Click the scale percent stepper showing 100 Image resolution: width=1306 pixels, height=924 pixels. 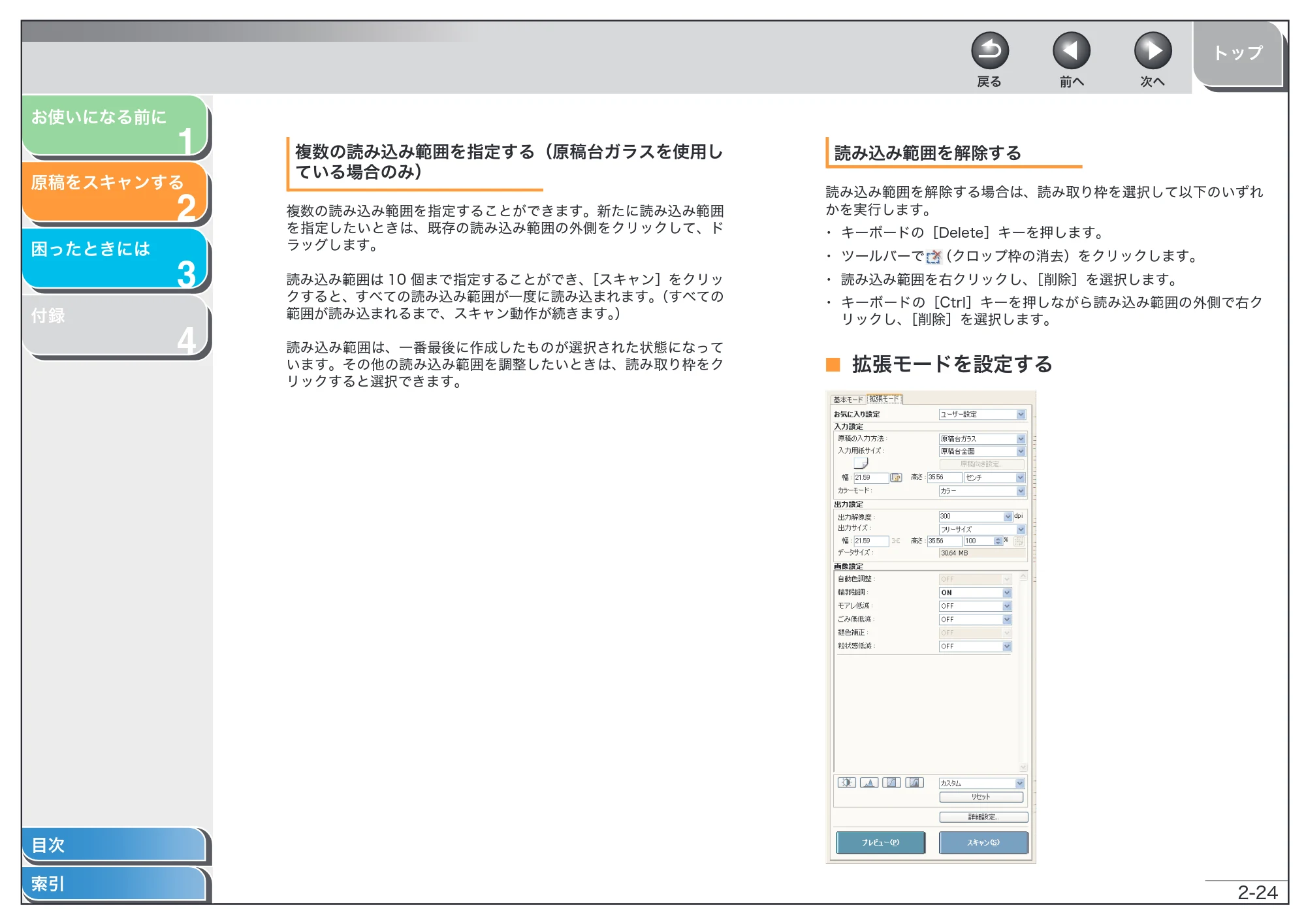[x=983, y=541]
